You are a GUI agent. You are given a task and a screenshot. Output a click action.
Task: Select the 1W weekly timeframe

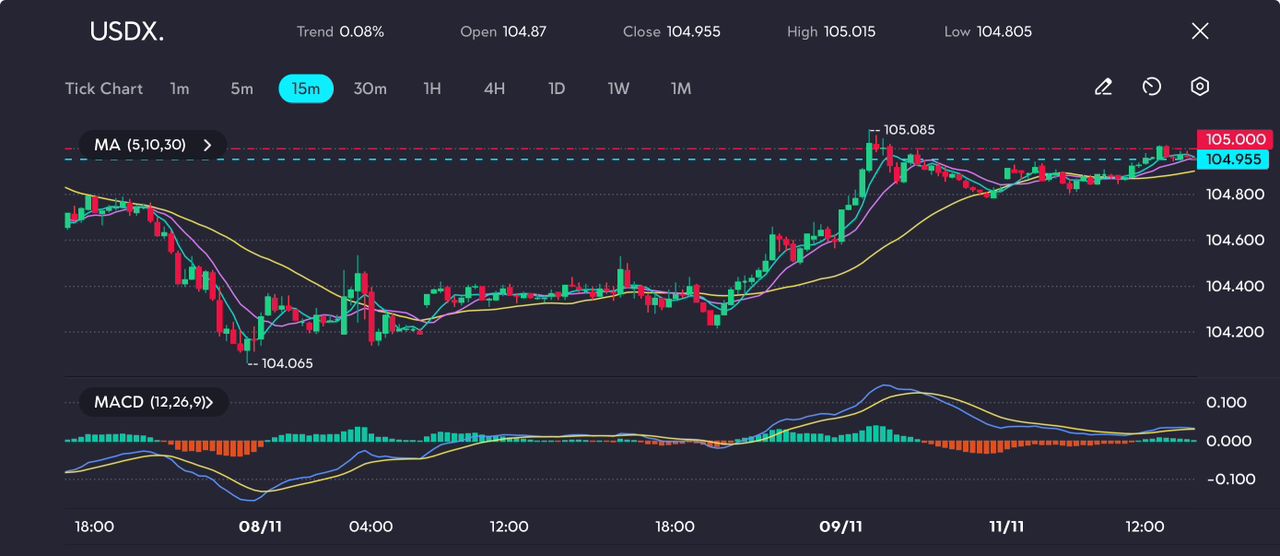click(x=619, y=88)
